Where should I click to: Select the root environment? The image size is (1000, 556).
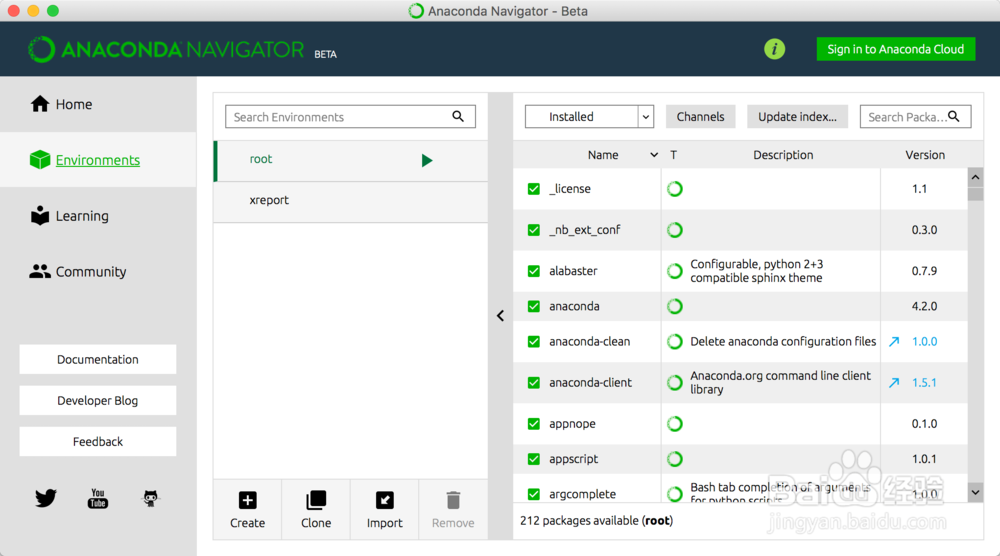point(351,160)
